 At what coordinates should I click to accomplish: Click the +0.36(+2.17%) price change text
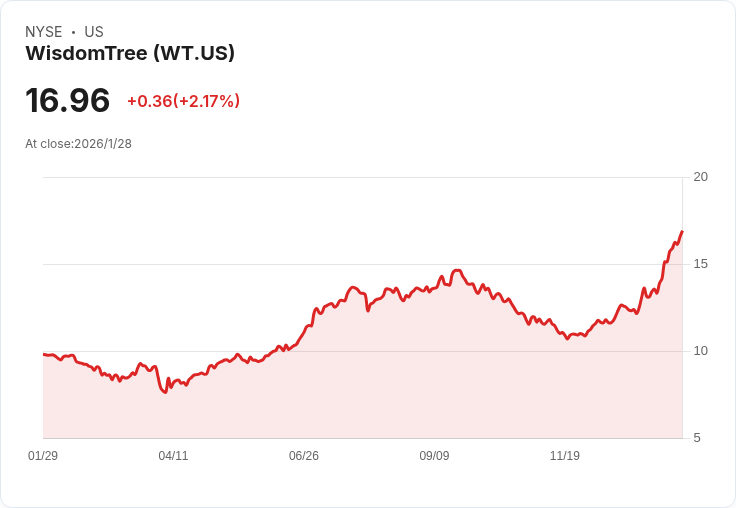point(184,101)
